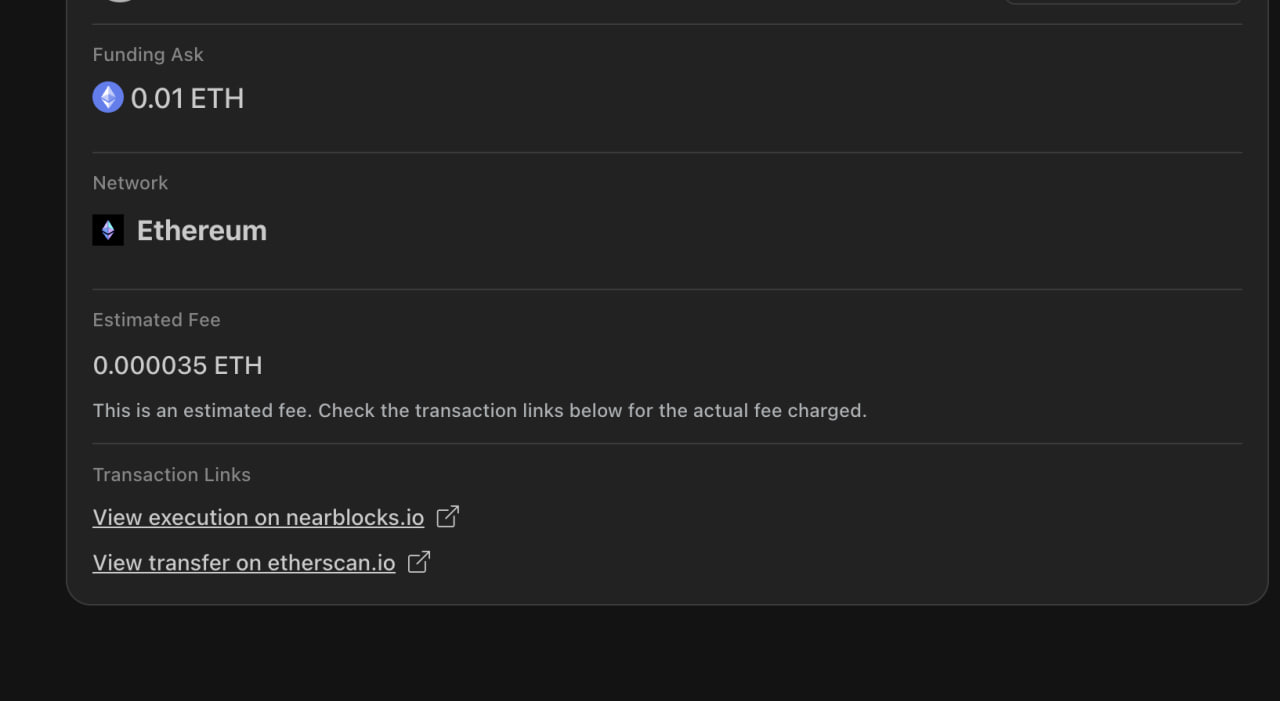The image size is (1280, 701).
Task: Click the Network section label
Action: (x=130, y=182)
